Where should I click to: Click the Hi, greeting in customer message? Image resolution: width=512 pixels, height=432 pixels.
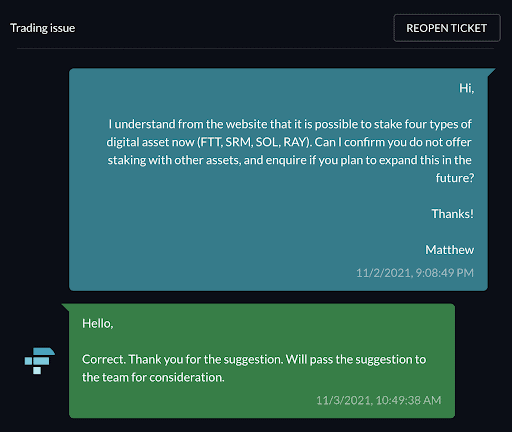(x=466, y=88)
